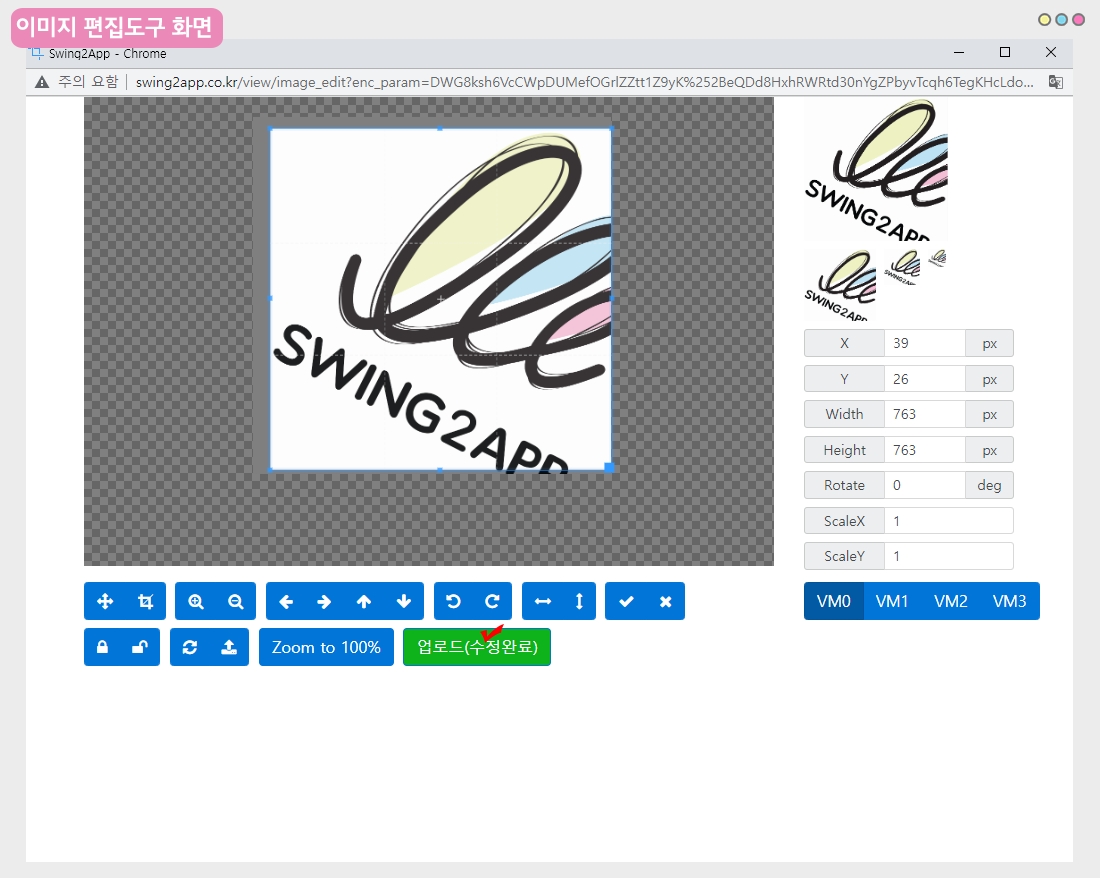The image size is (1100, 878).
Task: Click the largest crop preview thumbnail
Action: point(876,169)
